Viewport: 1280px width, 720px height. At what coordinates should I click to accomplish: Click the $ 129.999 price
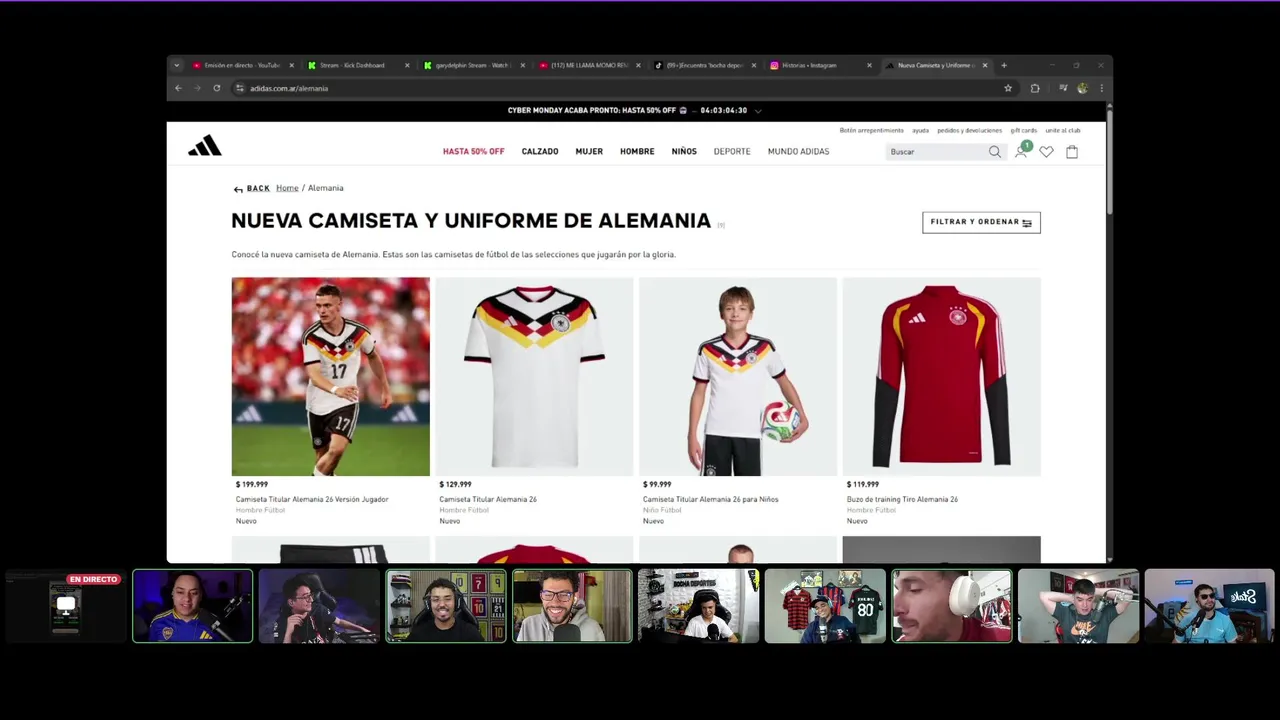click(455, 485)
